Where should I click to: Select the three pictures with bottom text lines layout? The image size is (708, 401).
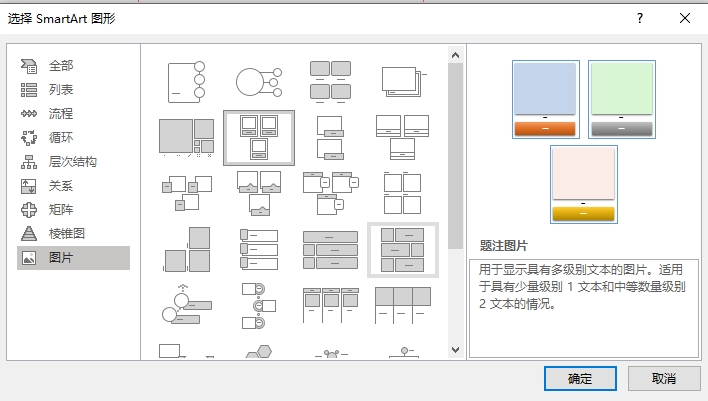[403, 138]
